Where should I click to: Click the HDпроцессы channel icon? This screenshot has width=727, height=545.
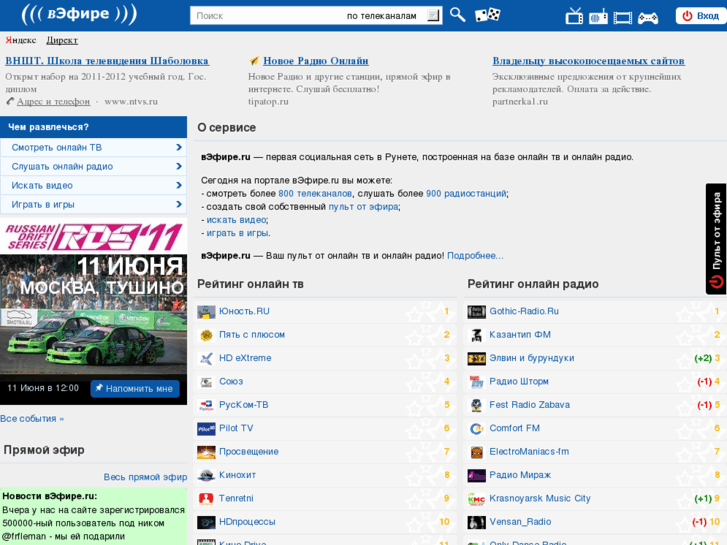(x=206, y=522)
